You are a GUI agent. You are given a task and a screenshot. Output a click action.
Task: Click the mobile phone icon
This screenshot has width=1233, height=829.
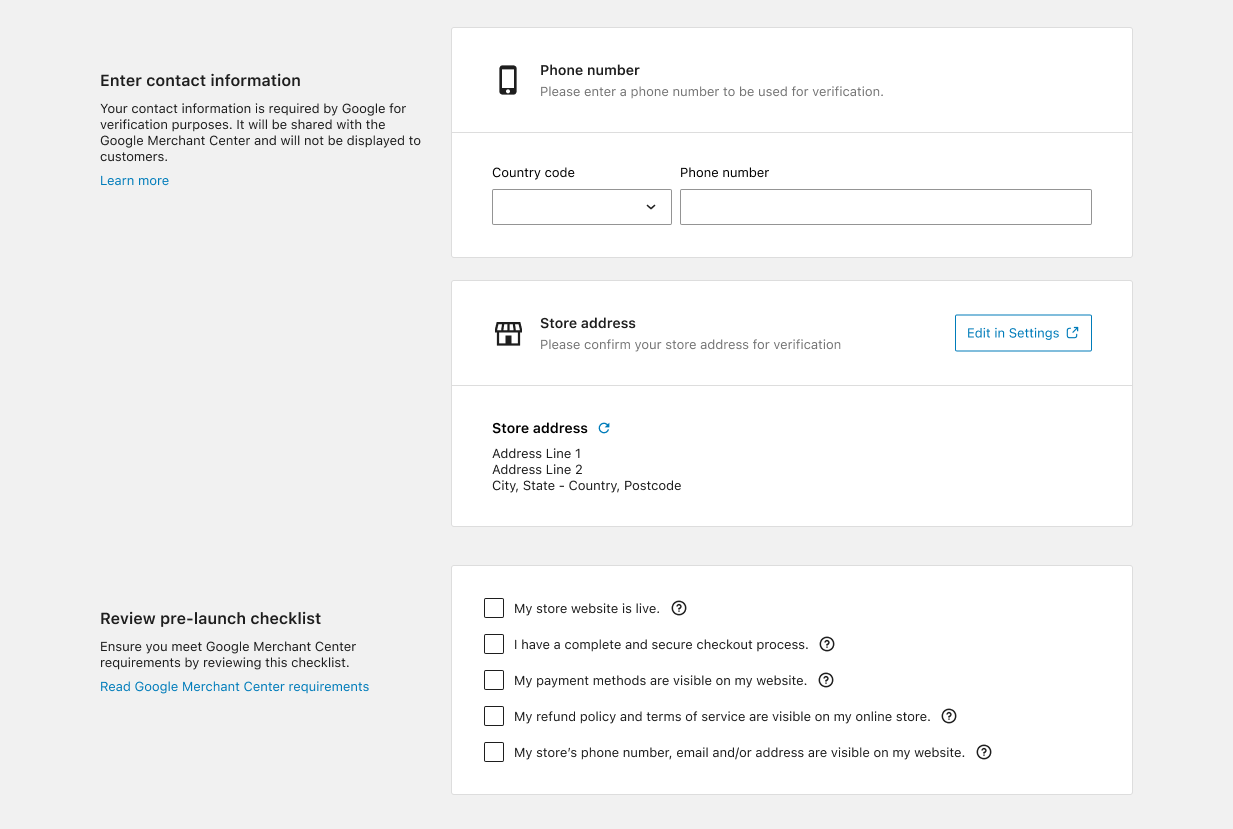pos(508,80)
